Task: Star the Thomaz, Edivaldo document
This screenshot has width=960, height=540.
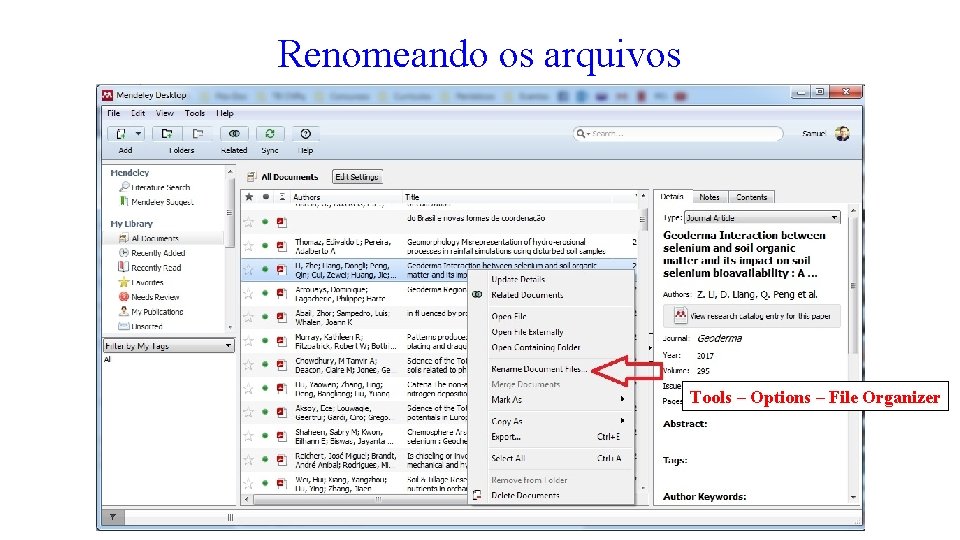Action: [249, 246]
